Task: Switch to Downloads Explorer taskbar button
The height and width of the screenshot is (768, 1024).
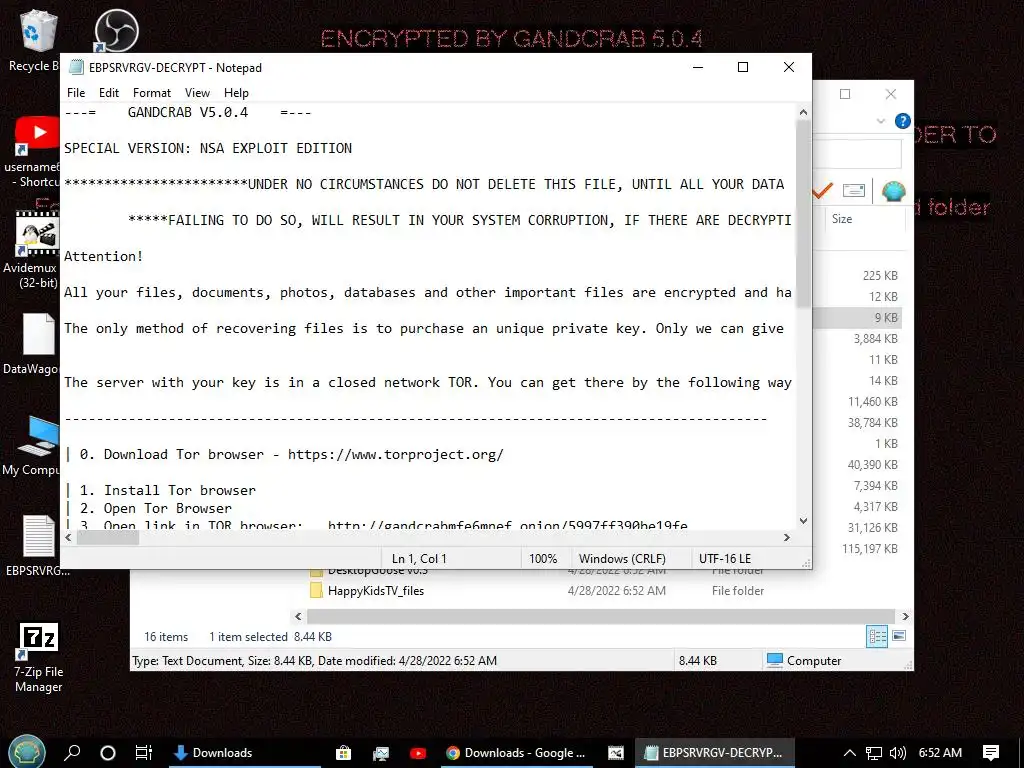Action: pos(243,752)
